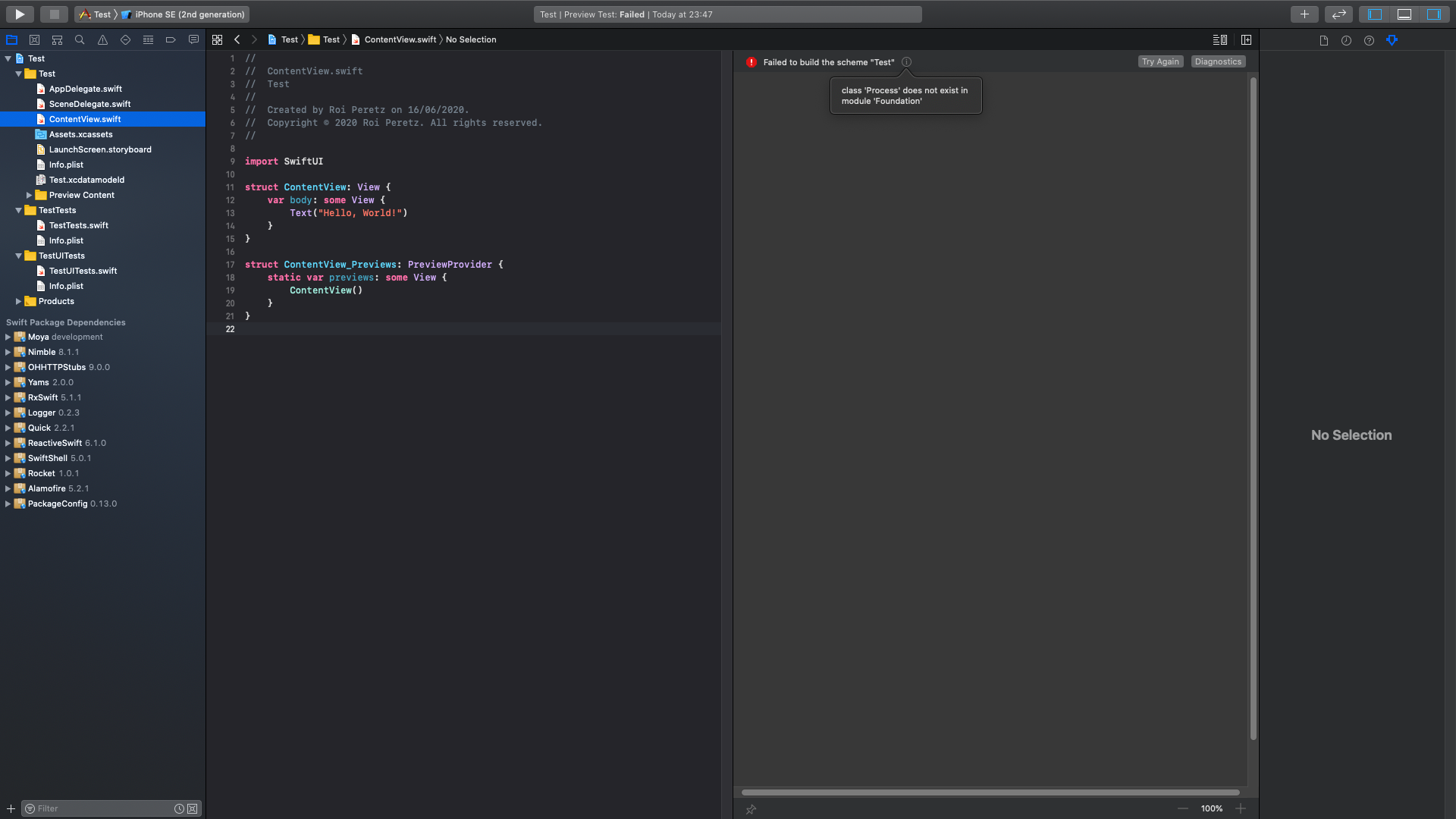This screenshot has width=1456, height=819.
Task: Click the Library plus button
Action: click(x=1304, y=14)
